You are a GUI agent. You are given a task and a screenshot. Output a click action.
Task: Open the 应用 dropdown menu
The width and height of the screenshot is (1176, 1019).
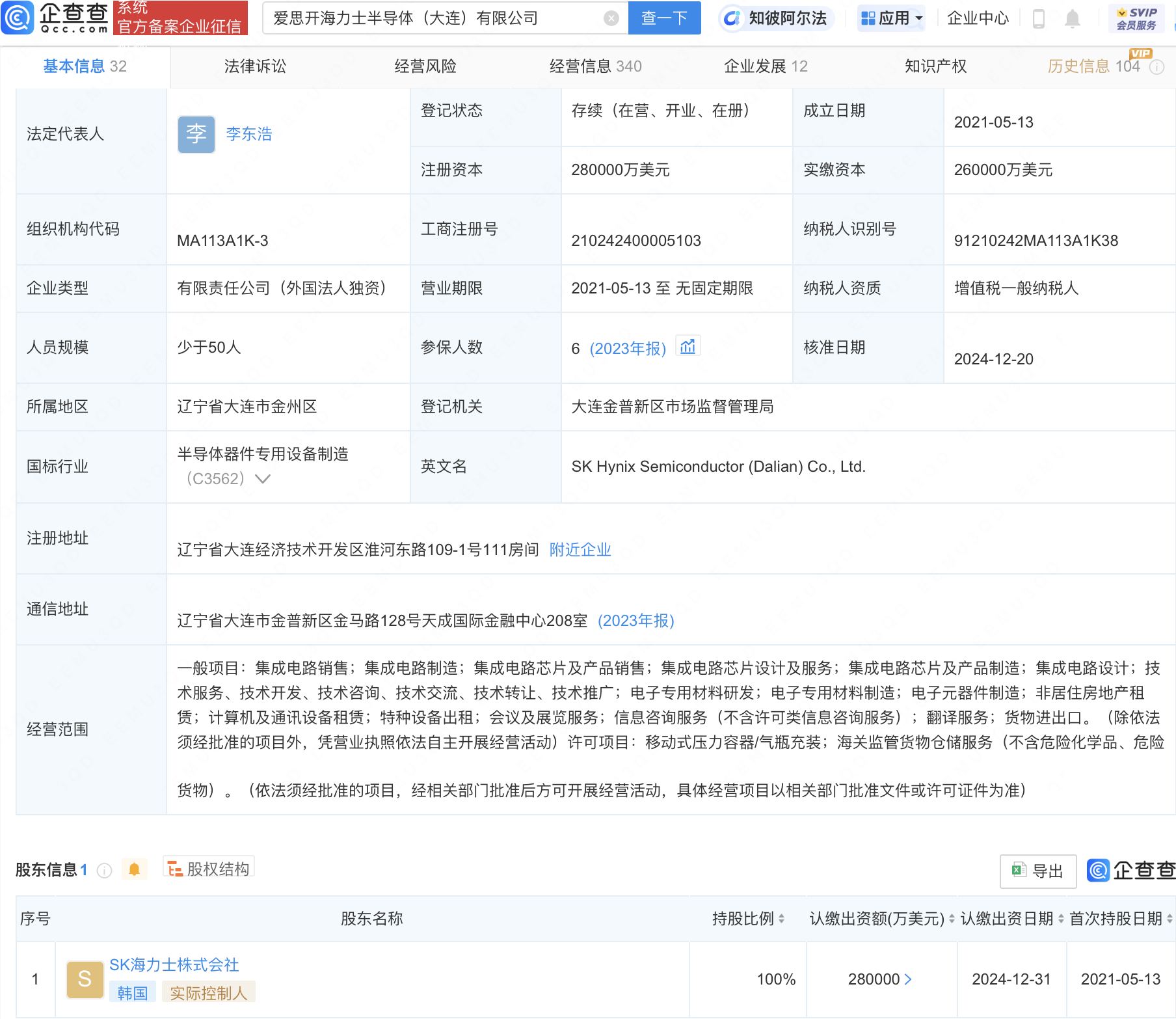pos(891,18)
